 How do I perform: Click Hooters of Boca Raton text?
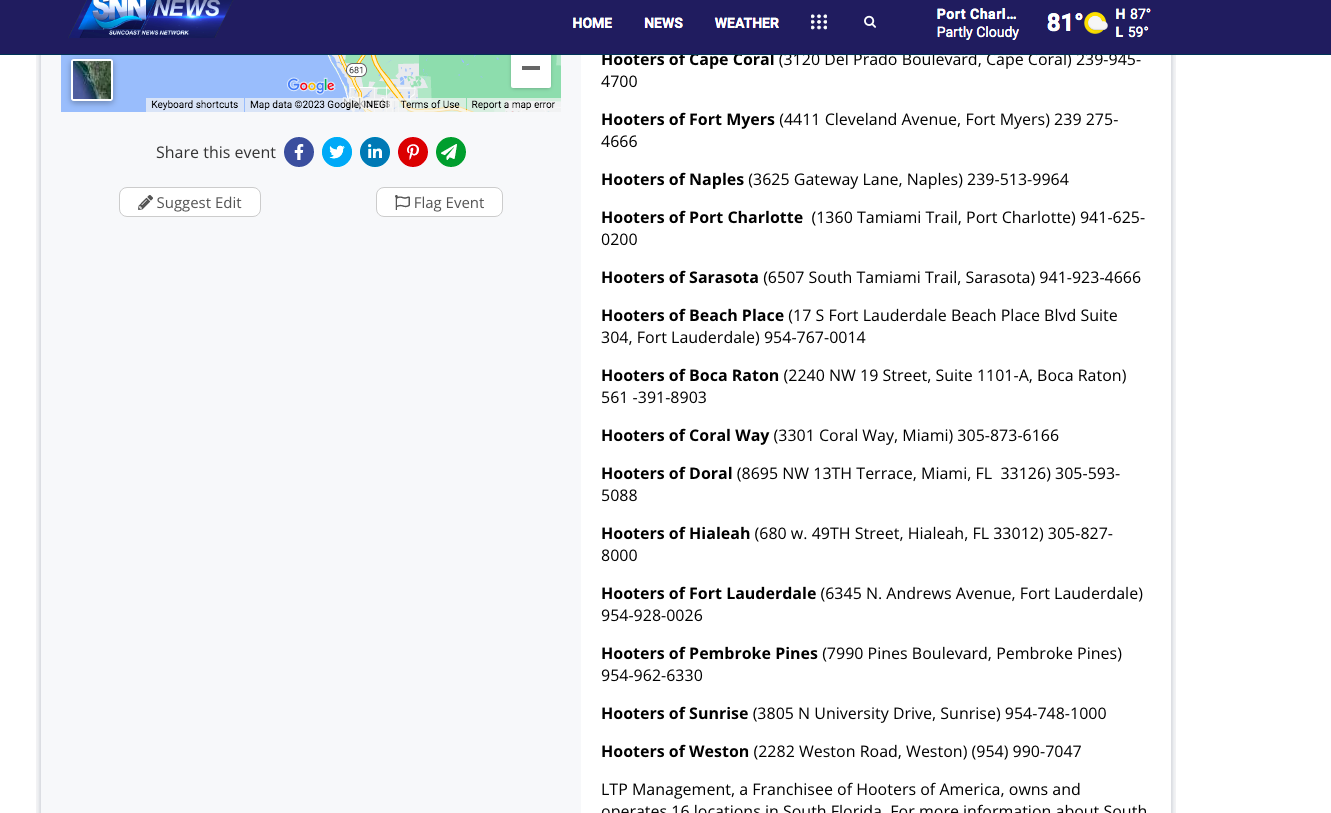(x=690, y=375)
